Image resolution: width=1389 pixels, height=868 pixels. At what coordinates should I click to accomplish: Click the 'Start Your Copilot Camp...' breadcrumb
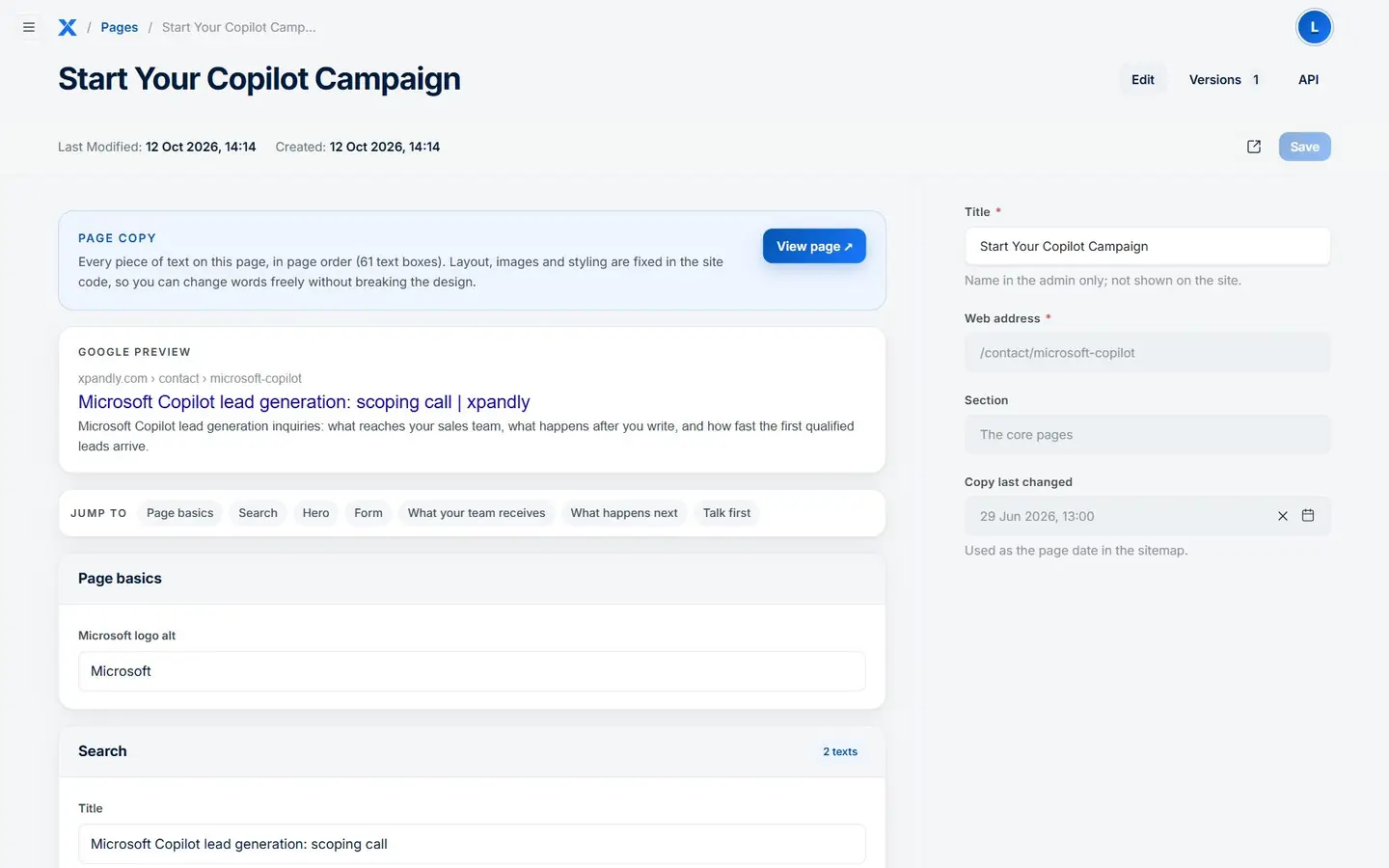(239, 27)
